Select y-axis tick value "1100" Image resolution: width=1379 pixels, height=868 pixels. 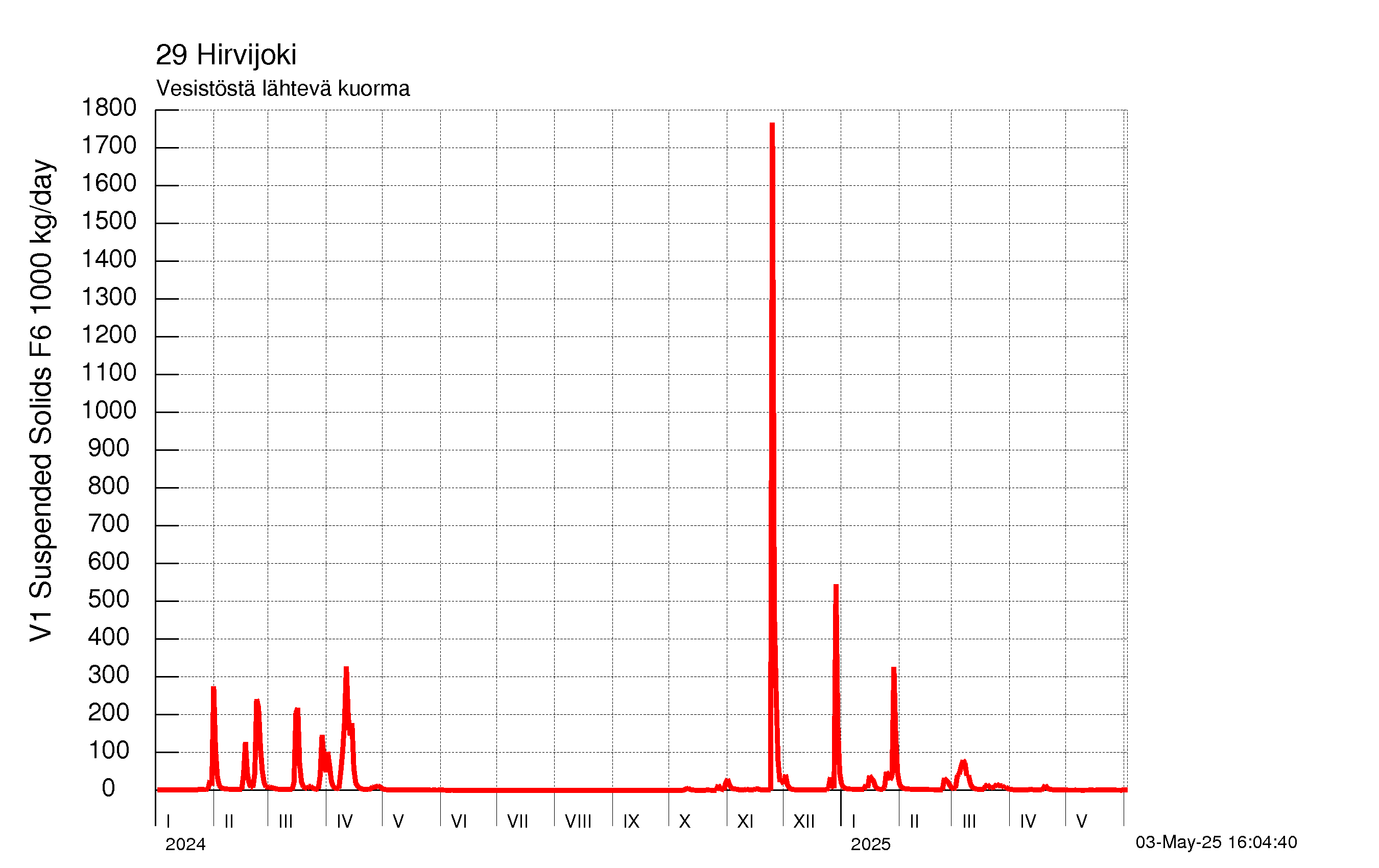[109, 373]
